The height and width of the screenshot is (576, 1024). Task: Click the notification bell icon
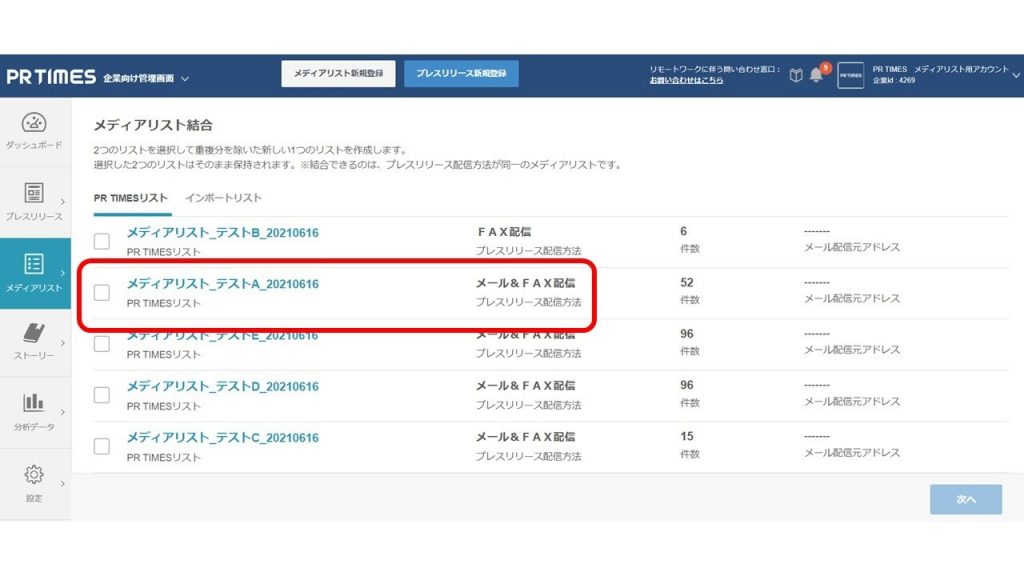[x=816, y=76]
